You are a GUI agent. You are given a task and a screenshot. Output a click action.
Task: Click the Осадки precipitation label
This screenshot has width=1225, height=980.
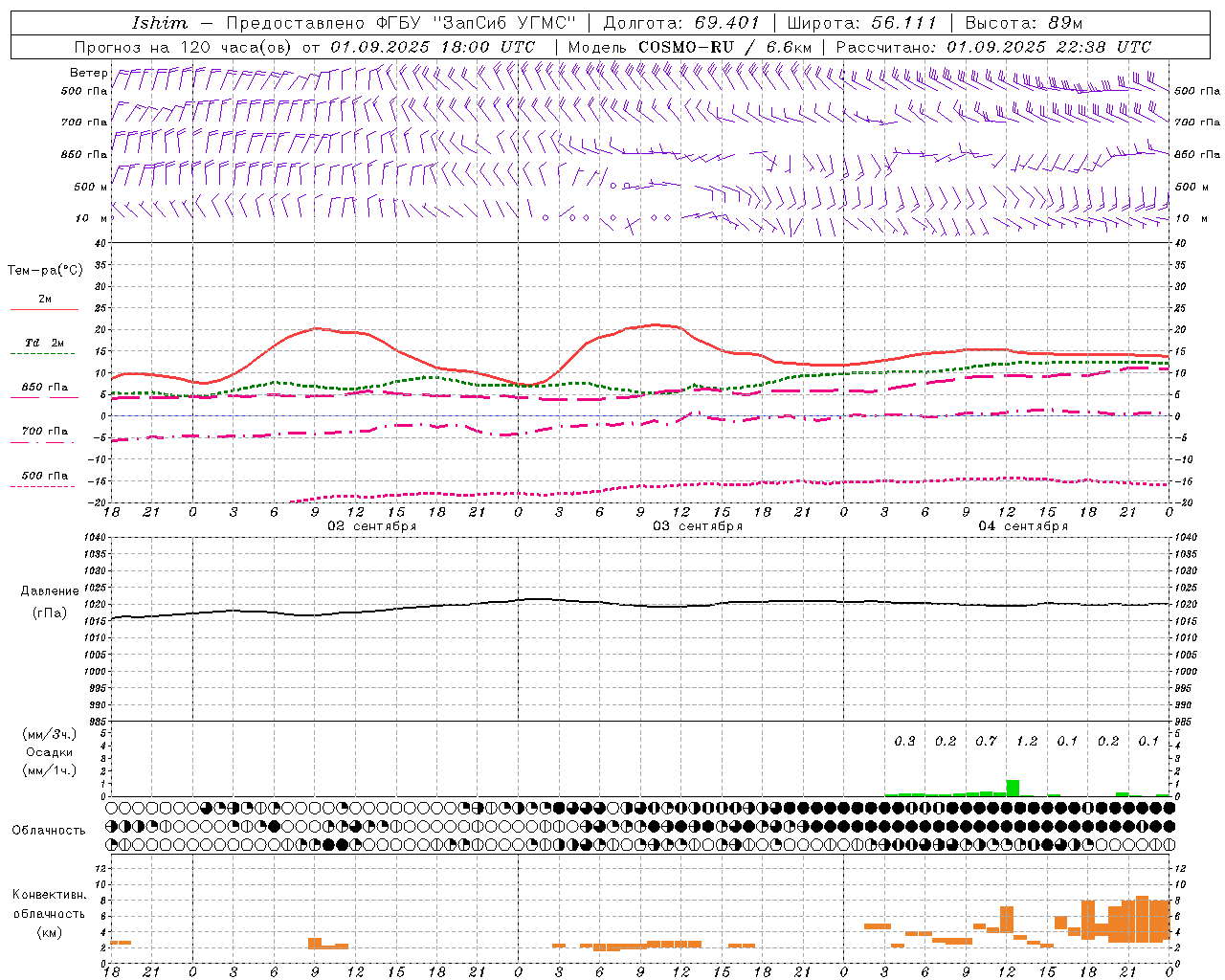coord(50,752)
